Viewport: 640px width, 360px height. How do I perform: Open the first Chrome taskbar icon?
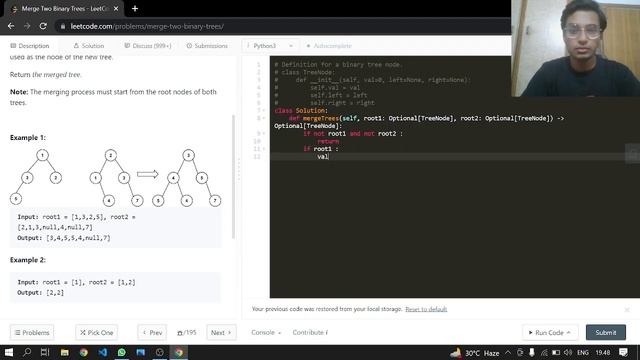point(84,352)
